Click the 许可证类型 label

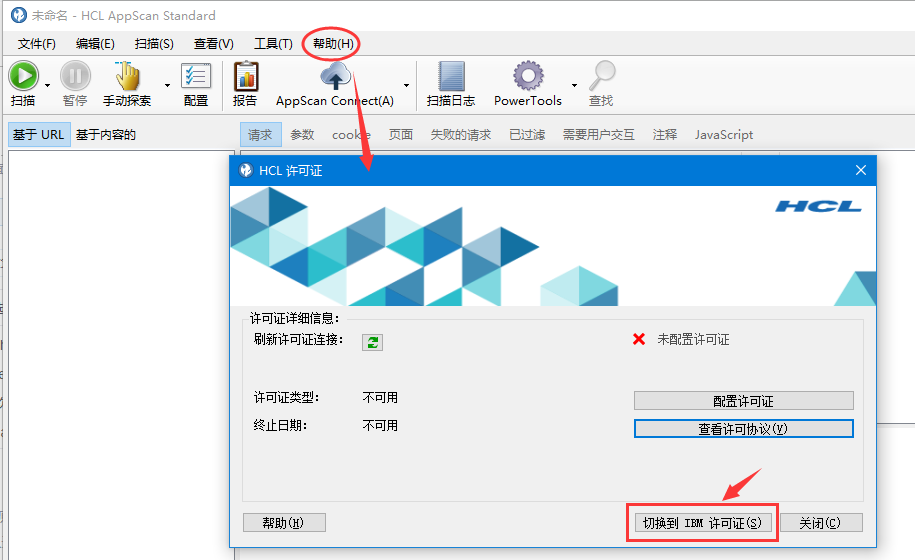tap(286, 398)
